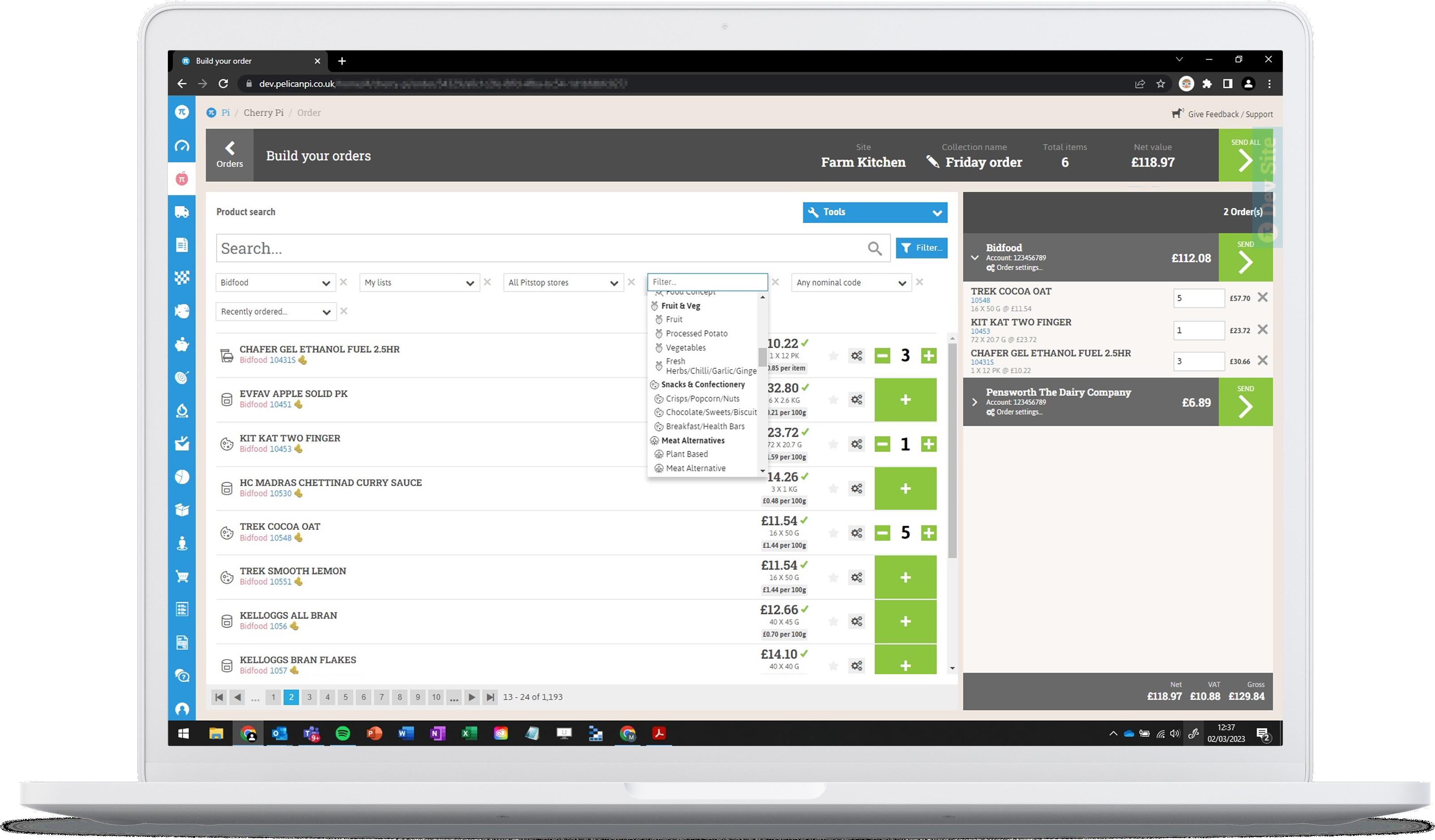This screenshot has width=1435, height=840.
Task: Open the Tools dropdown
Action: [875, 212]
